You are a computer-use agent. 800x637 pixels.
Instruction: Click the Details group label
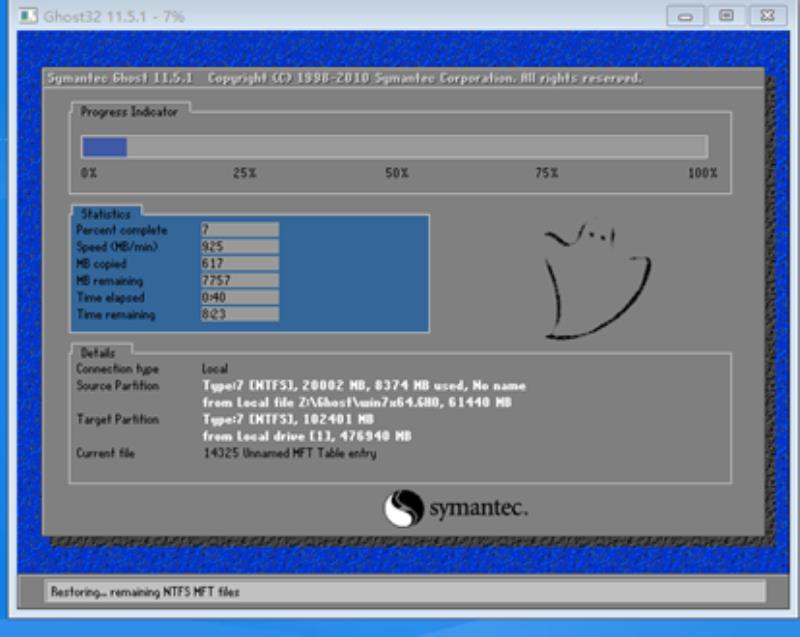tap(97, 353)
